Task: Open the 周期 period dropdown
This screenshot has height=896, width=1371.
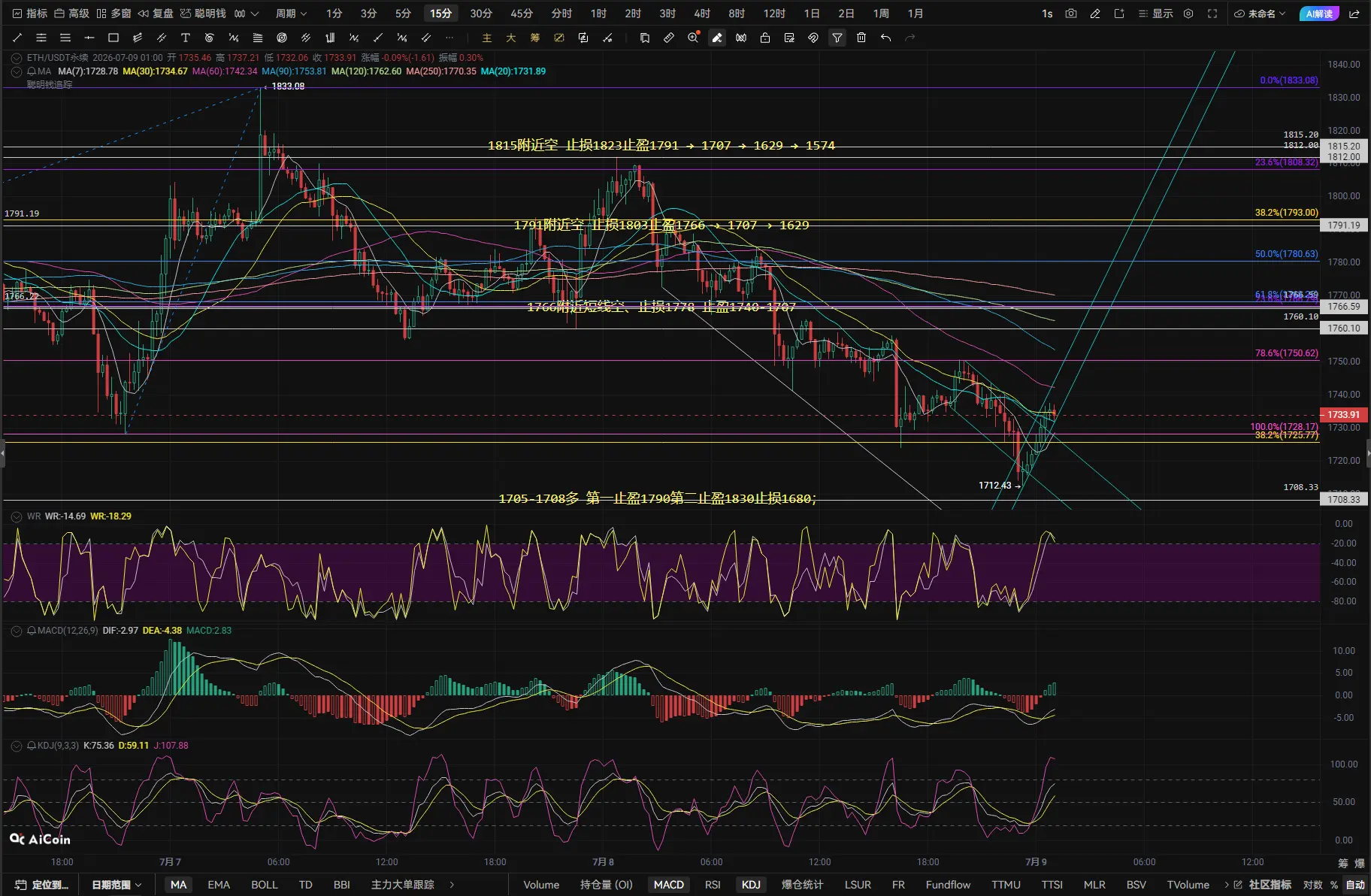Action: [x=291, y=14]
